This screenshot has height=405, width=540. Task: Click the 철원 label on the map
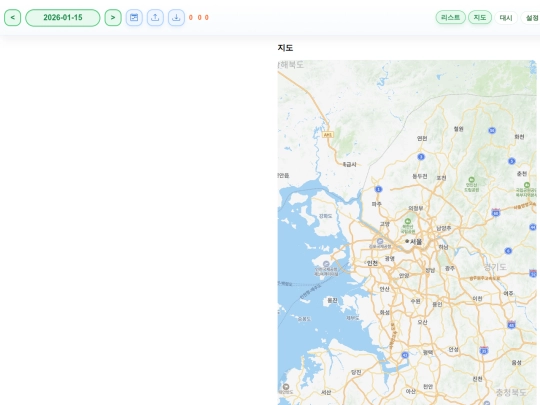(x=458, y=129)
